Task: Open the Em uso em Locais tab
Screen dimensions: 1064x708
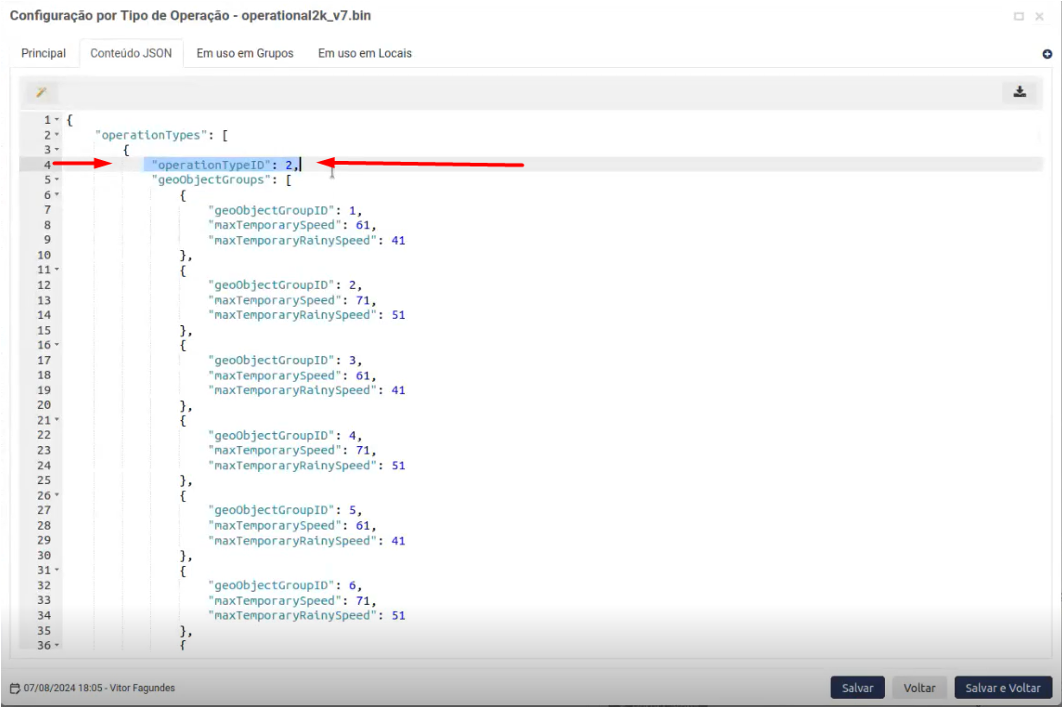Action: tap(365, 53)
